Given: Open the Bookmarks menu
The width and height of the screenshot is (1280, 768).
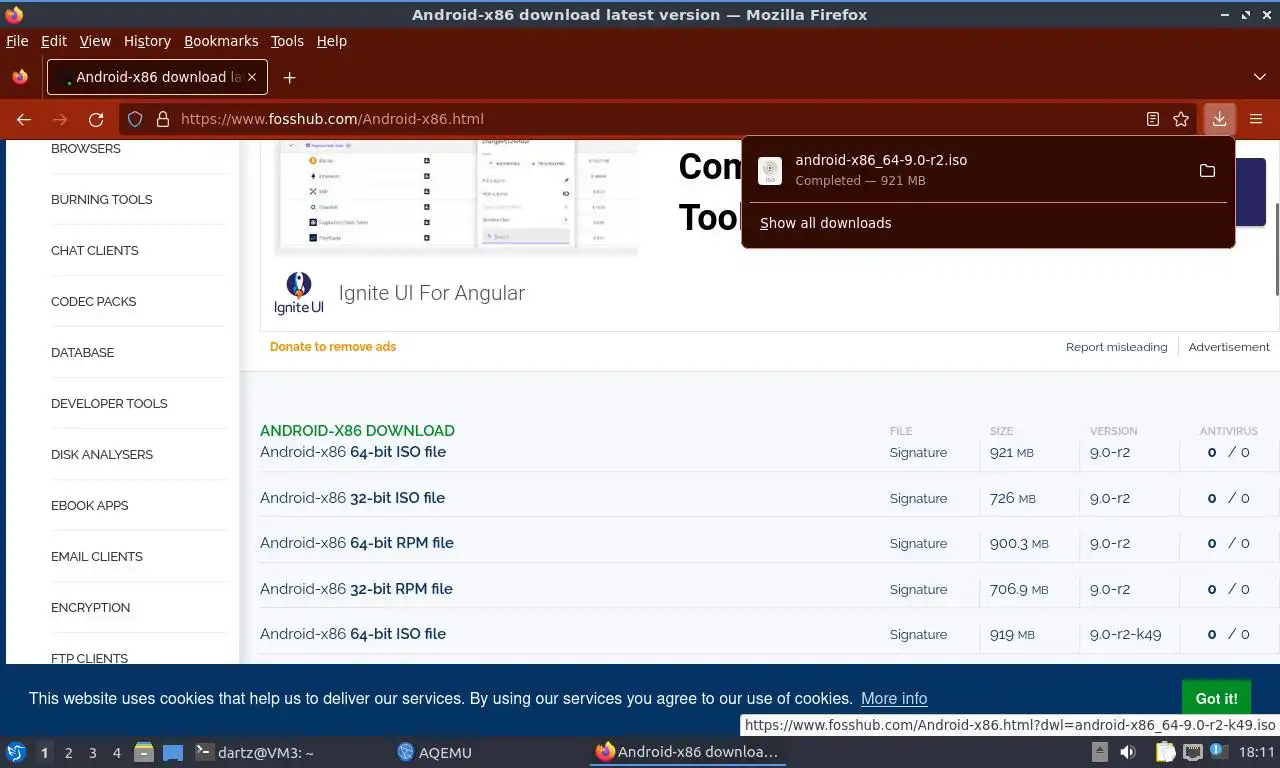Looking at the screenshot, I should point(221,41).
